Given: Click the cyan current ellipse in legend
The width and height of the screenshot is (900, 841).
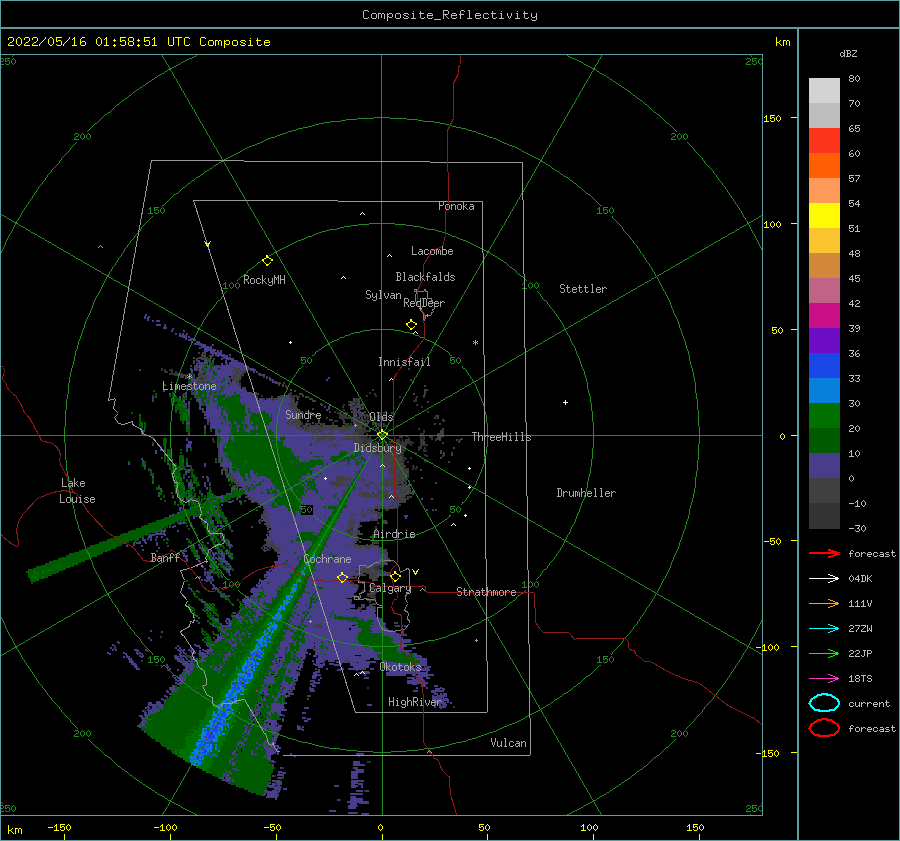Looking at the screenshot, I should 824,703.
